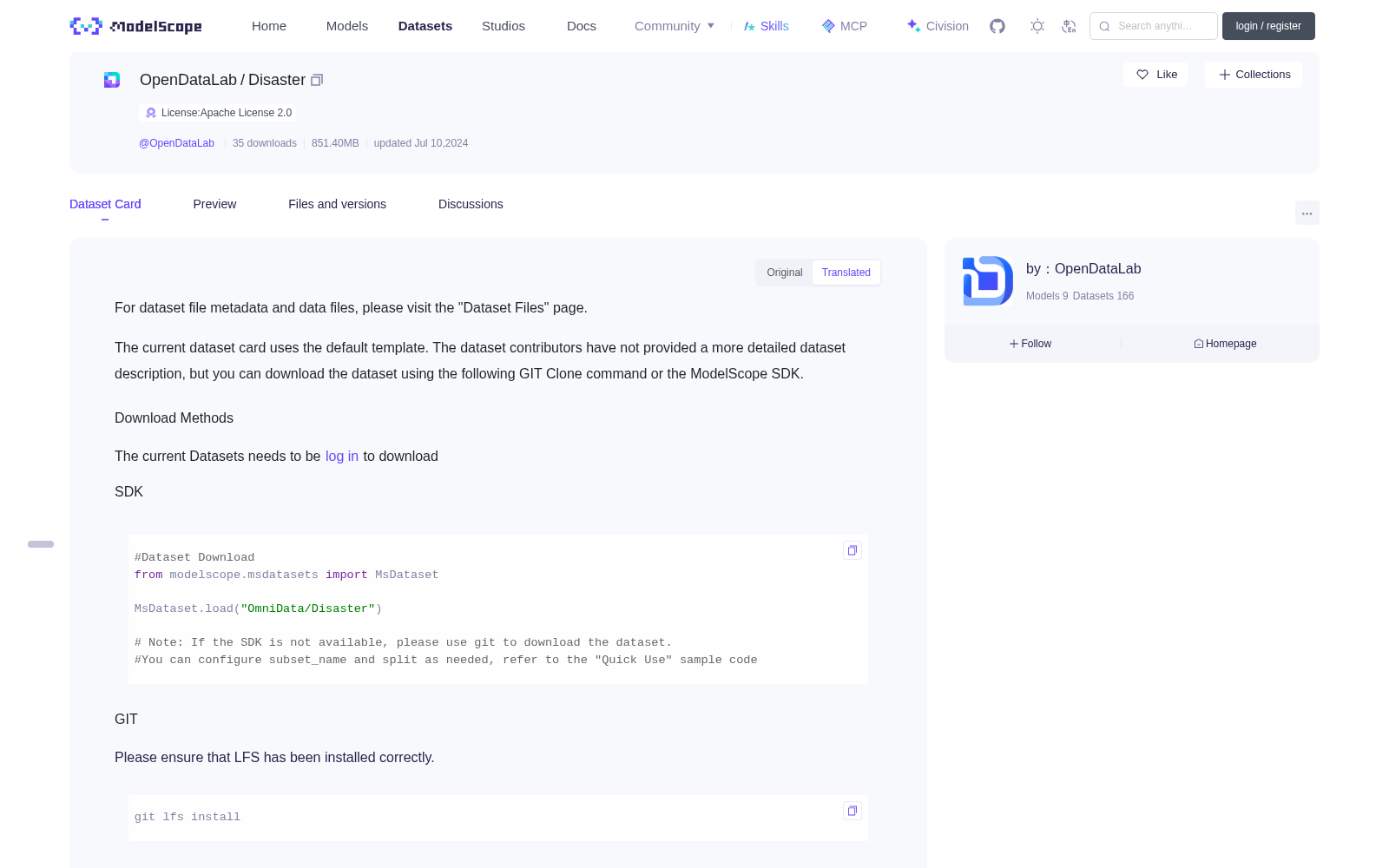Screen dimensions: 1389x868
Task: Select the Dataset Card tab
Action: (105, 204)
